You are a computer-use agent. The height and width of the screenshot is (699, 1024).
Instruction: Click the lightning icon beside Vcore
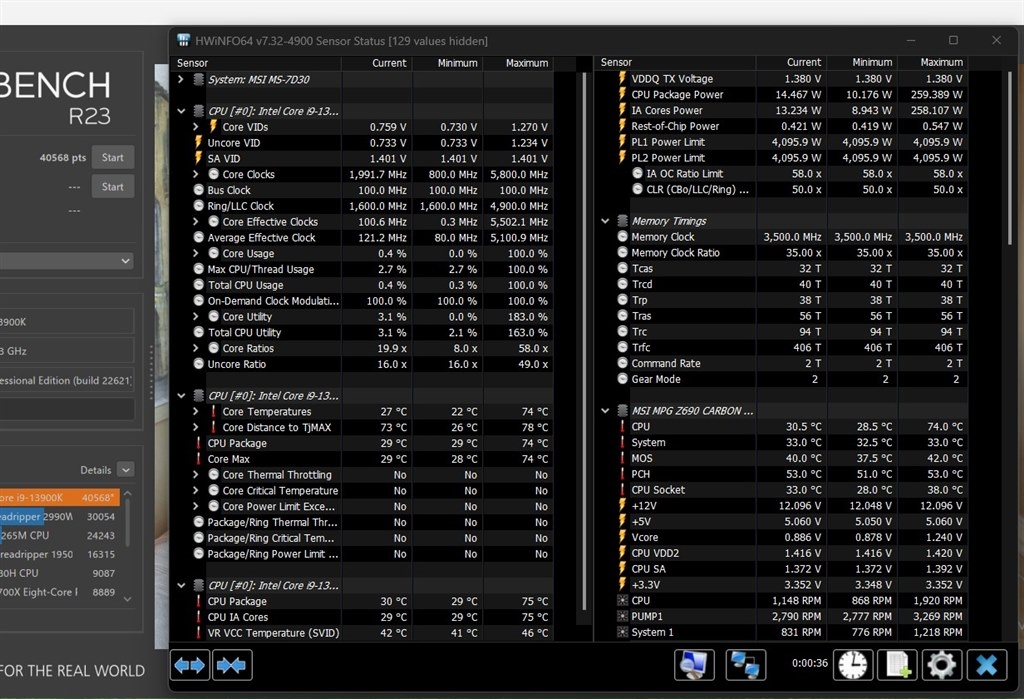tap(622, 537)
